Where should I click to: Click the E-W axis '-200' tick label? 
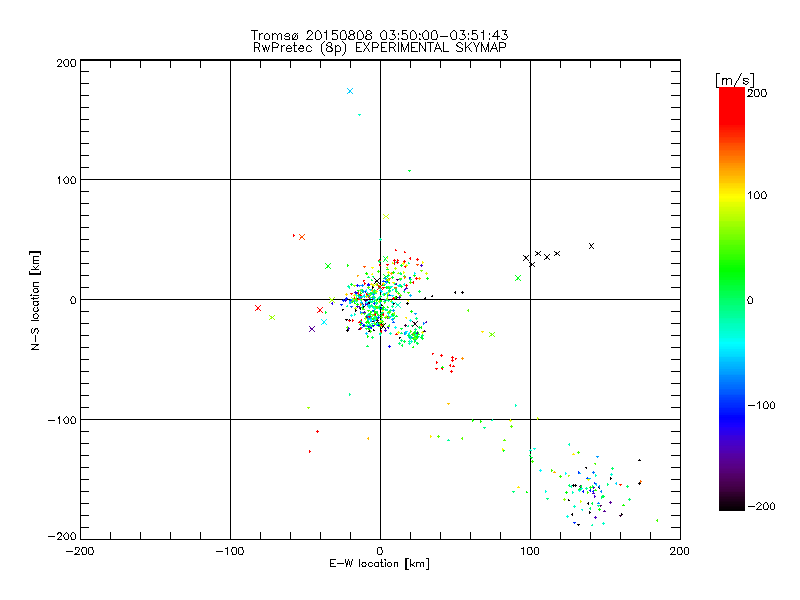pyautogui.click(x=80, y=551)
